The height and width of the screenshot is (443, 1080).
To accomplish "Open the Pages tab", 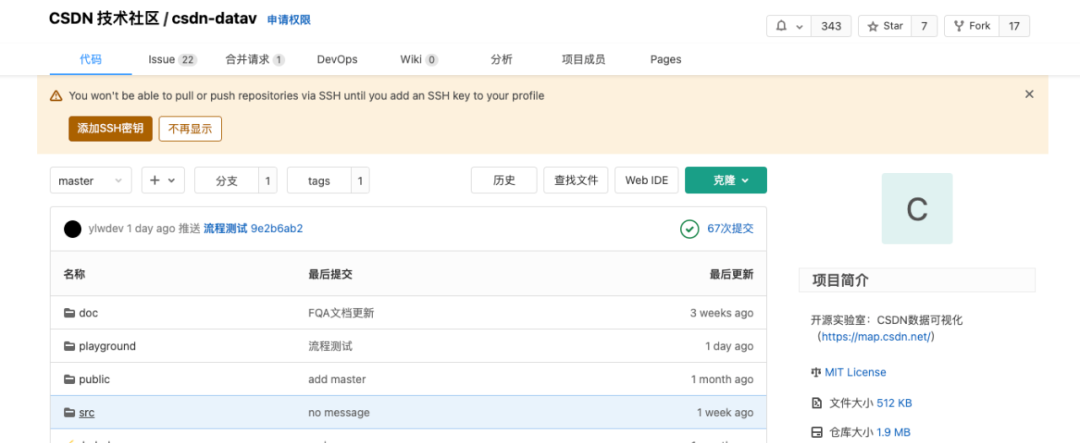I will [665, 59].
